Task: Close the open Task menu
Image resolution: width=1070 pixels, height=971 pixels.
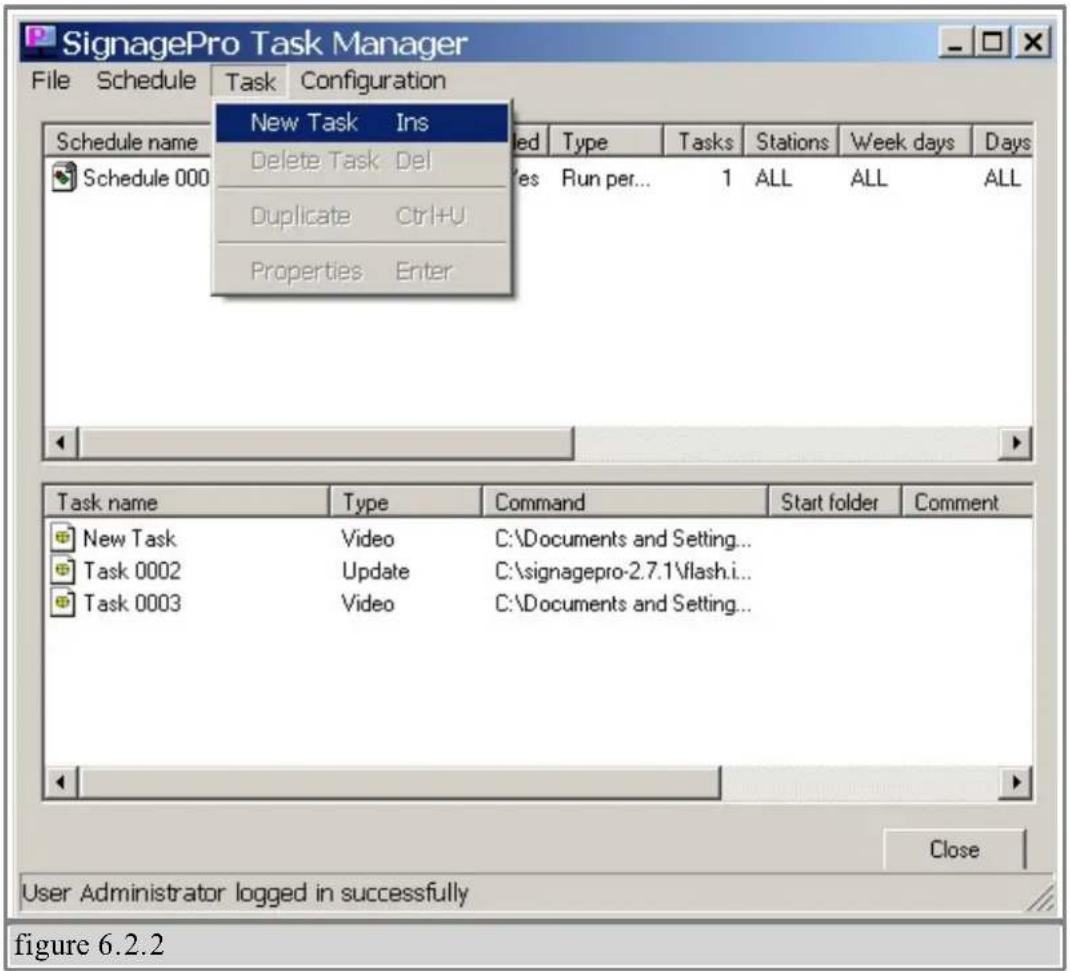Action: 250,82
